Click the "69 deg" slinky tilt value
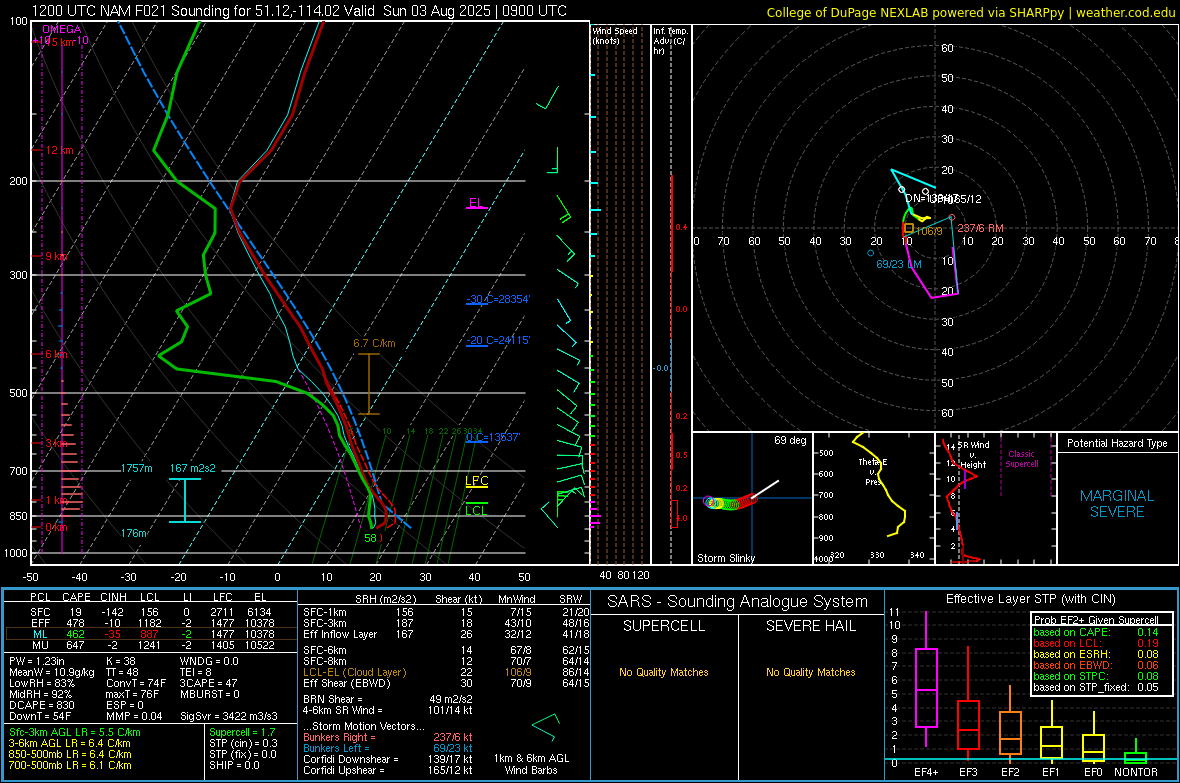This screenshot has width=1180, height=783. (x=790, y=440)
